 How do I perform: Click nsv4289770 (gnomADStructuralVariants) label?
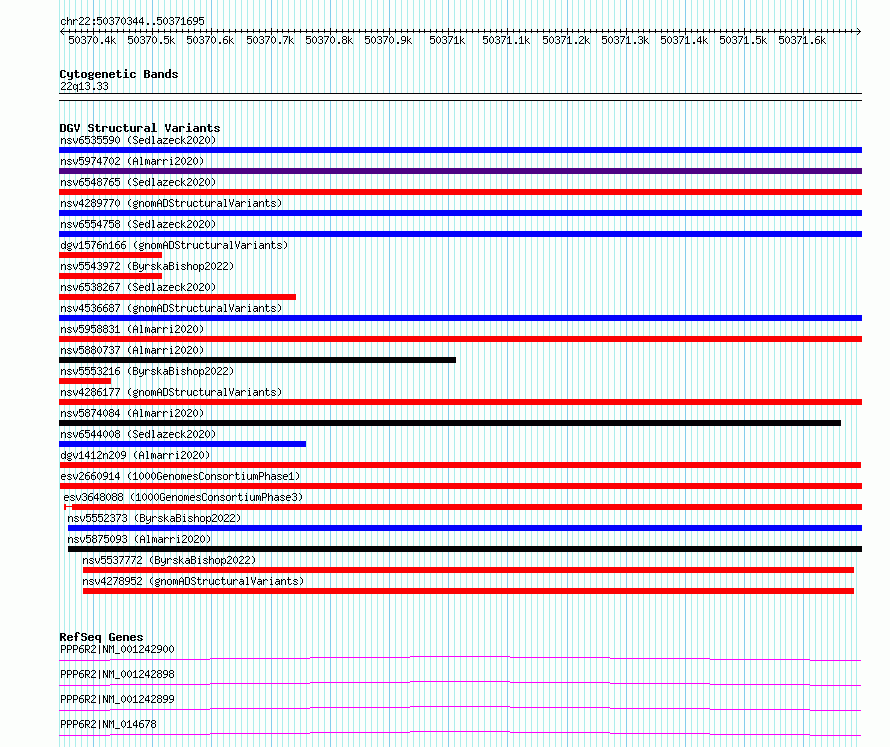(171, 203)
